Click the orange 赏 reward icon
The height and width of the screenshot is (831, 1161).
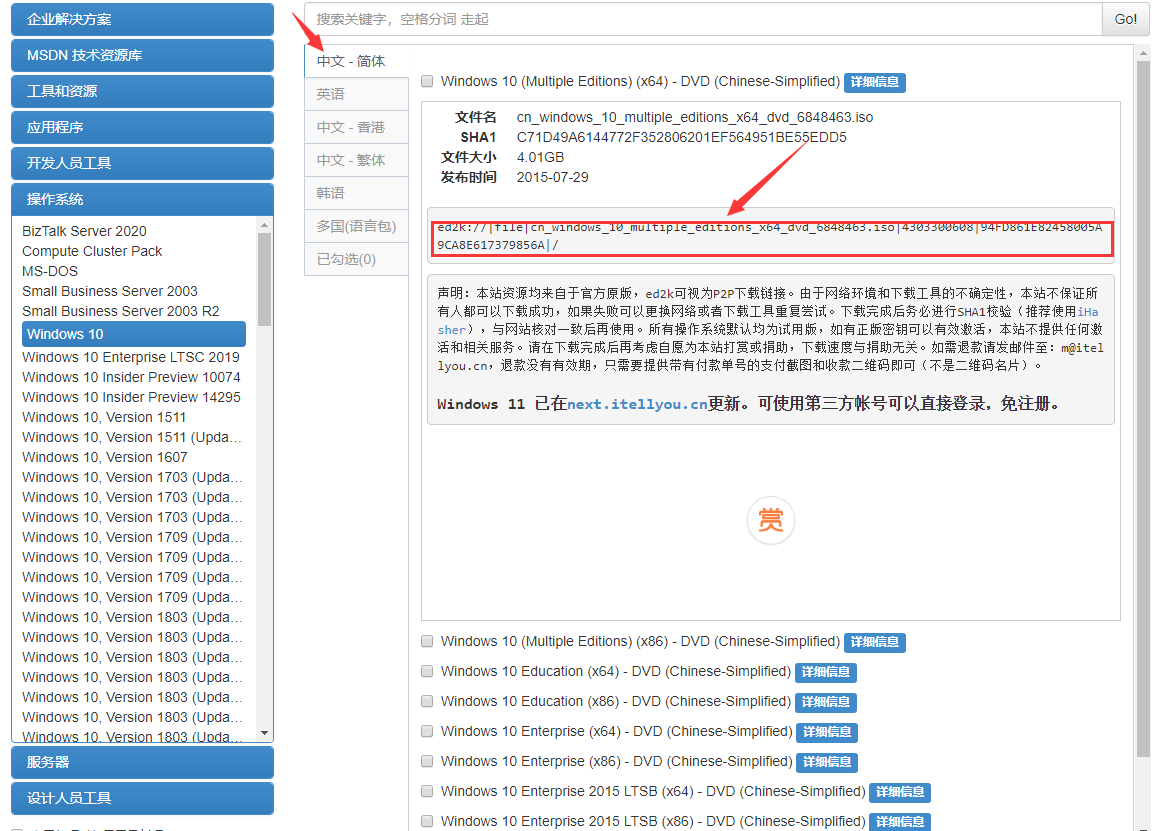[770, 521]
